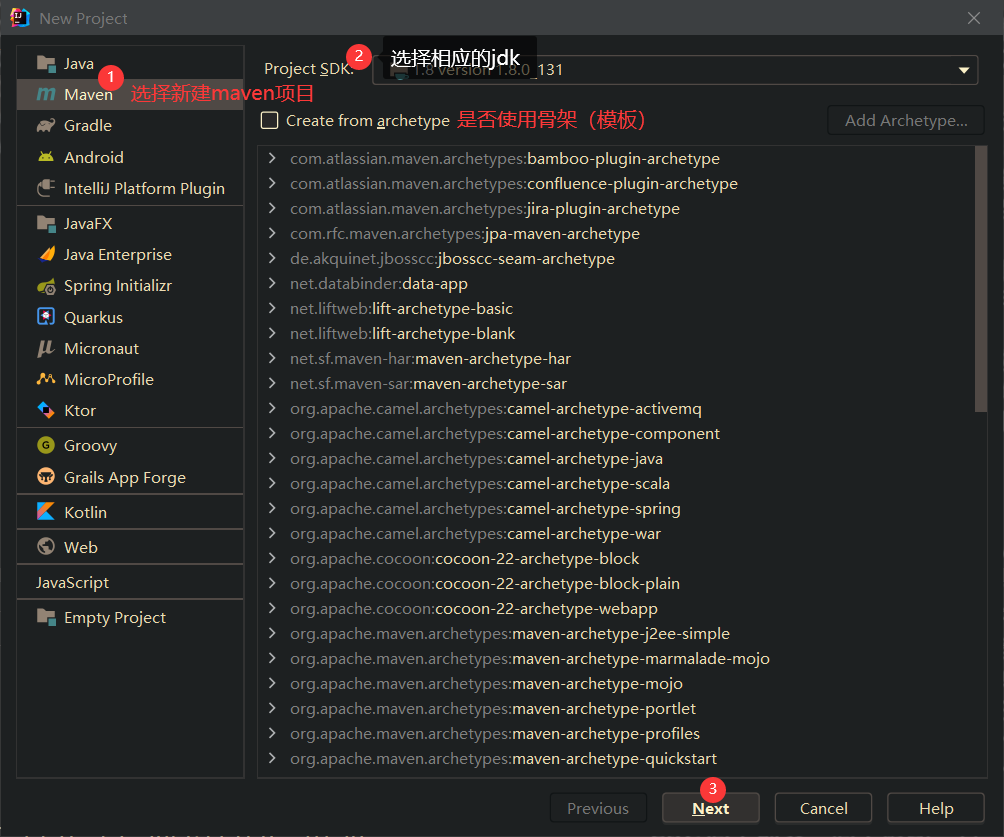Image resolution: width=1004 pixels, height=837 pixels.
Task: Expand bamboo-plugin-archetype entry
Action: click(272, 158)
